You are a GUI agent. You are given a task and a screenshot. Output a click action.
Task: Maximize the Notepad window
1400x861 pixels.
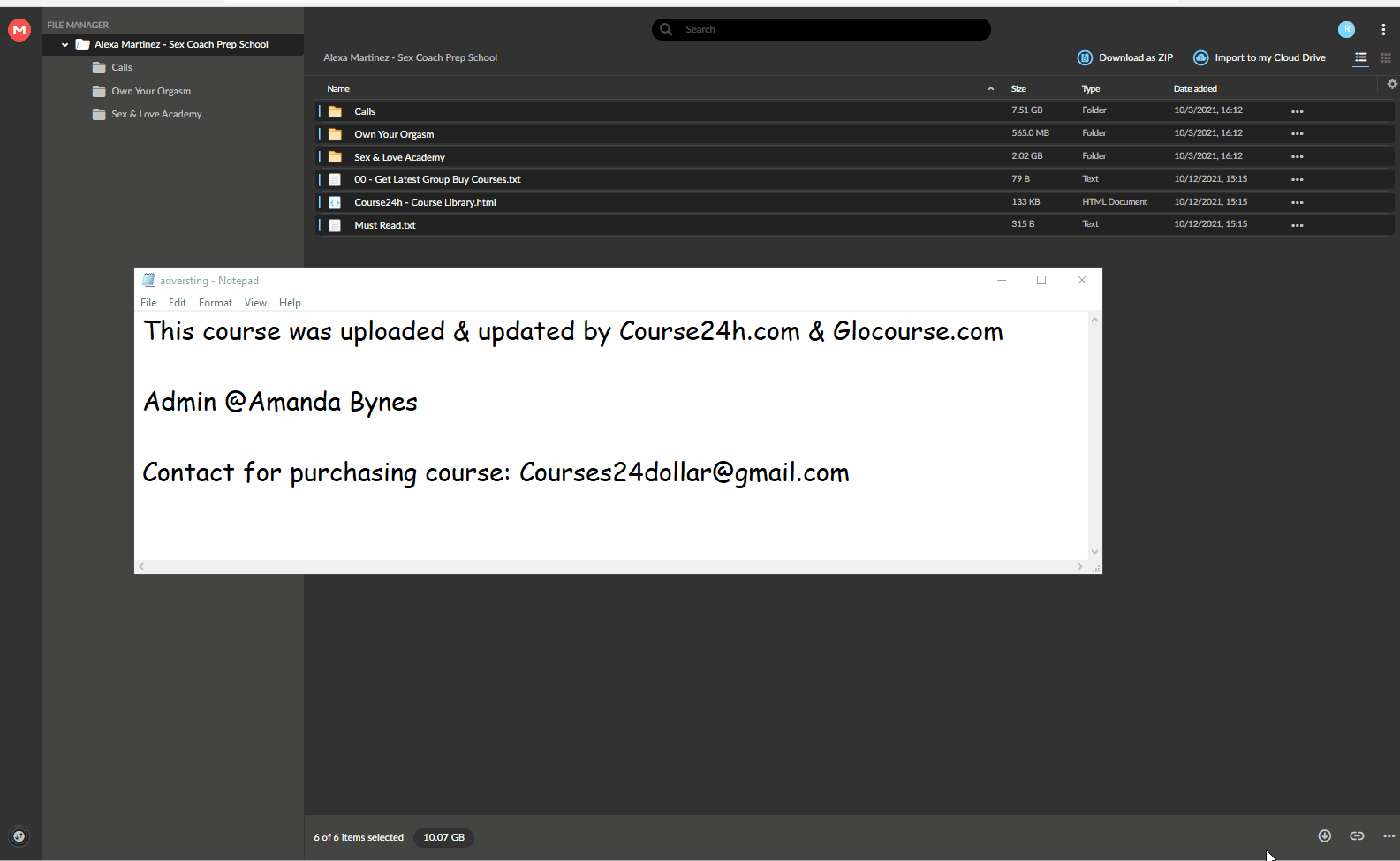pyautogui.click(x=1041, y=280)
